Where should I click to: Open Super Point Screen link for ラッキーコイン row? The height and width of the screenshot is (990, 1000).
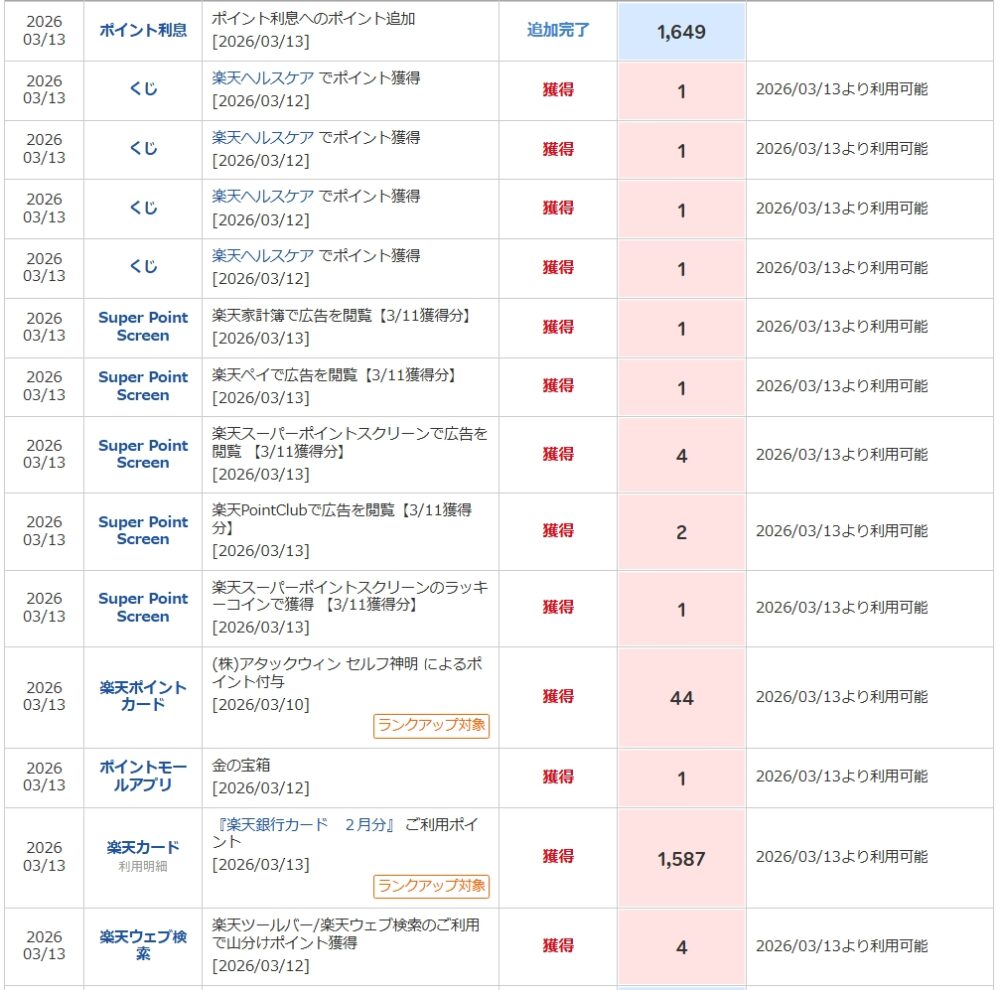coord(143,607)
